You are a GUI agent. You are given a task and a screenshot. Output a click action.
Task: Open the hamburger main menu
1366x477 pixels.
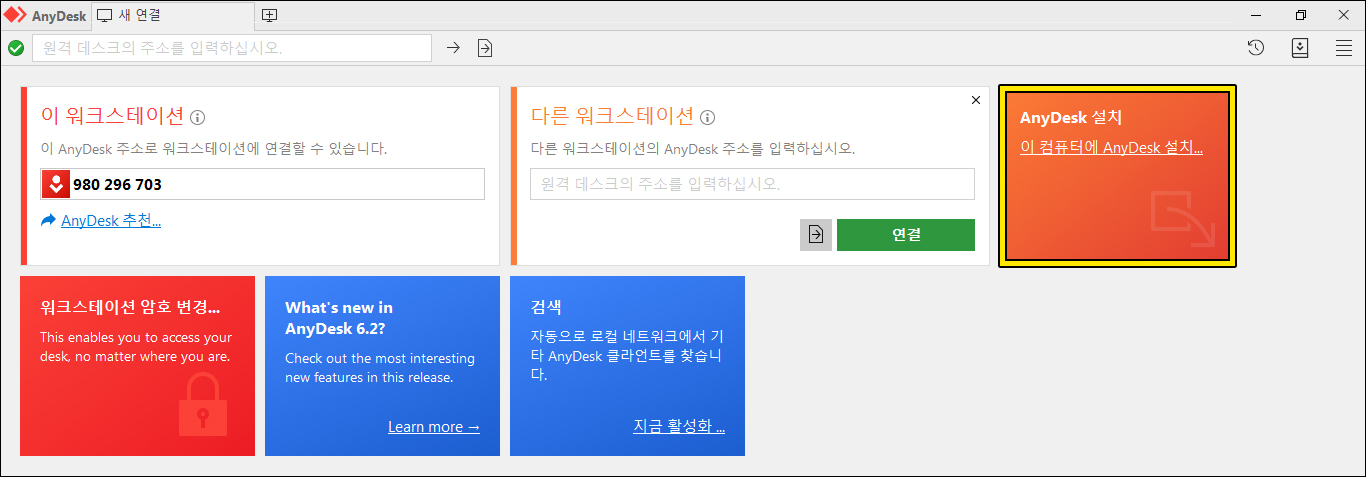coord(1344,48)
